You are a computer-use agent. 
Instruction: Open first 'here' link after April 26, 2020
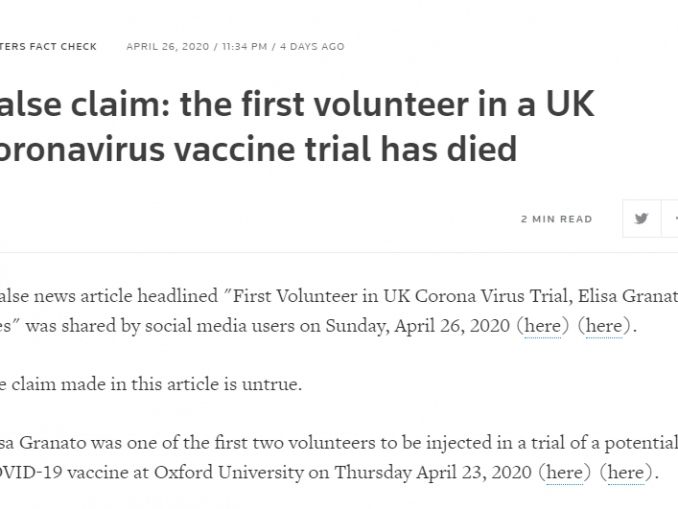pyautogui.click(x=543, y=326)
